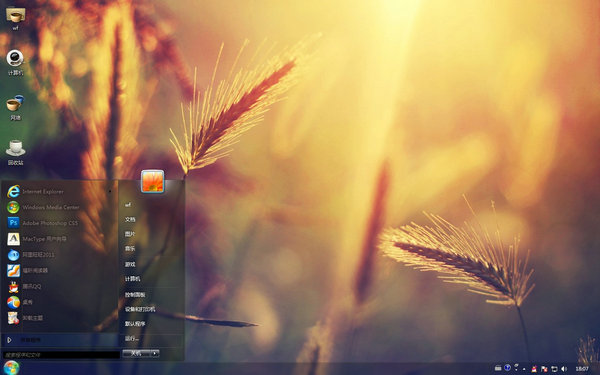Viewport: 600px width, 375px height.
Task: Open 运行... from the Start menu
Action: coord(132,339)
